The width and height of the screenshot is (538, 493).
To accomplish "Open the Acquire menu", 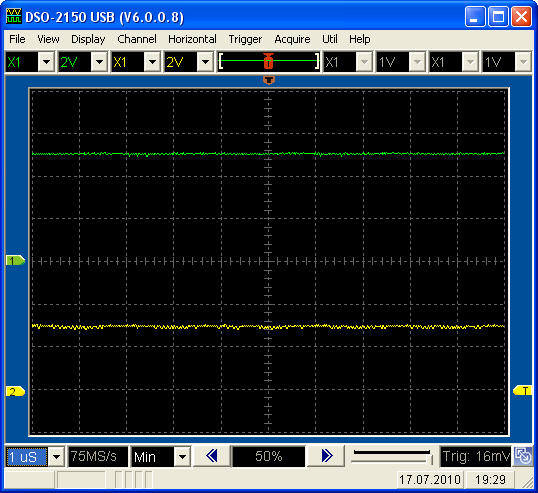I will (x=292, y=39).
